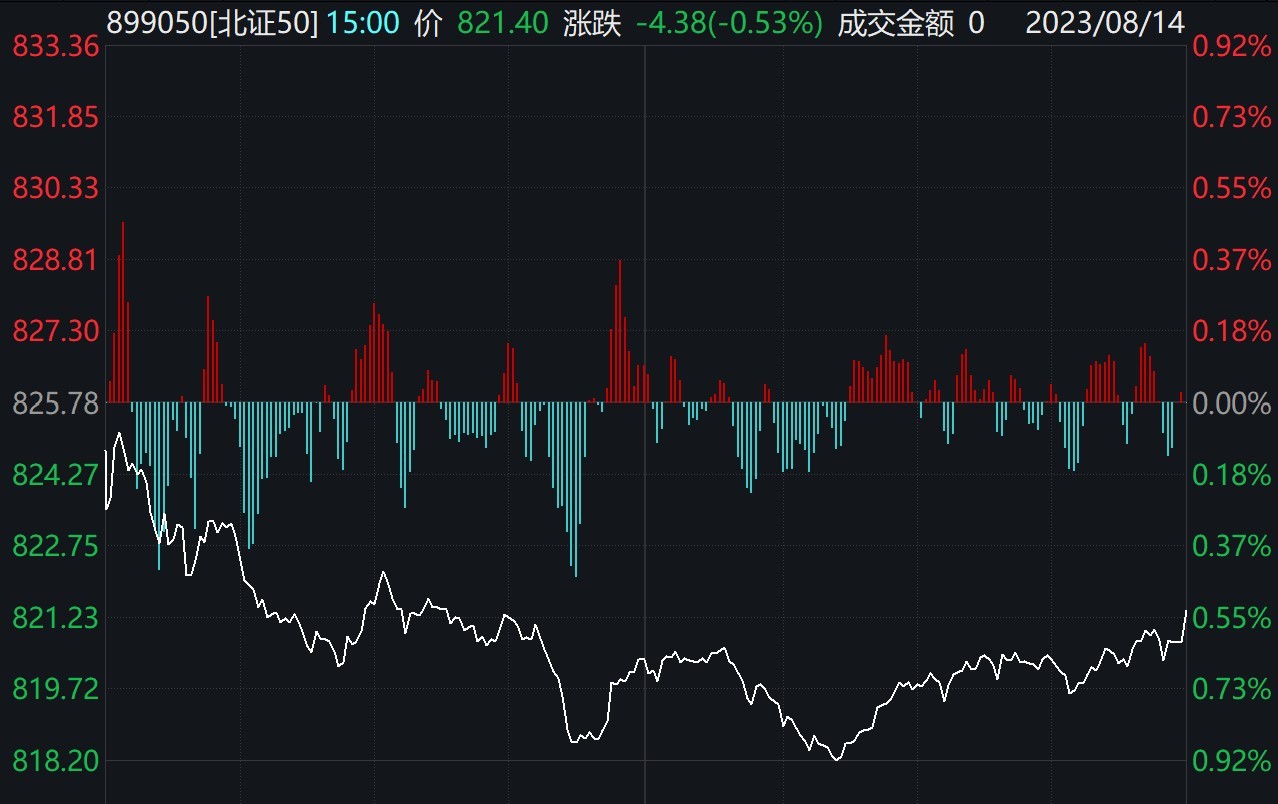Click left axis value 830.33
The height and width of the screenshot is (804, 1278).
tap(55, 188)
